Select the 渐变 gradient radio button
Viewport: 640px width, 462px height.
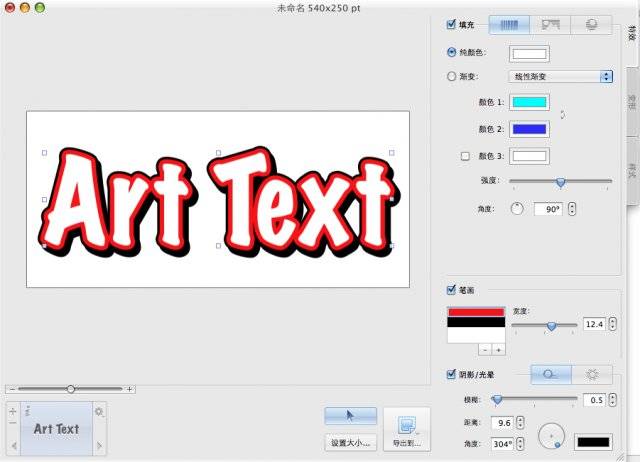[x=451, y=76]
